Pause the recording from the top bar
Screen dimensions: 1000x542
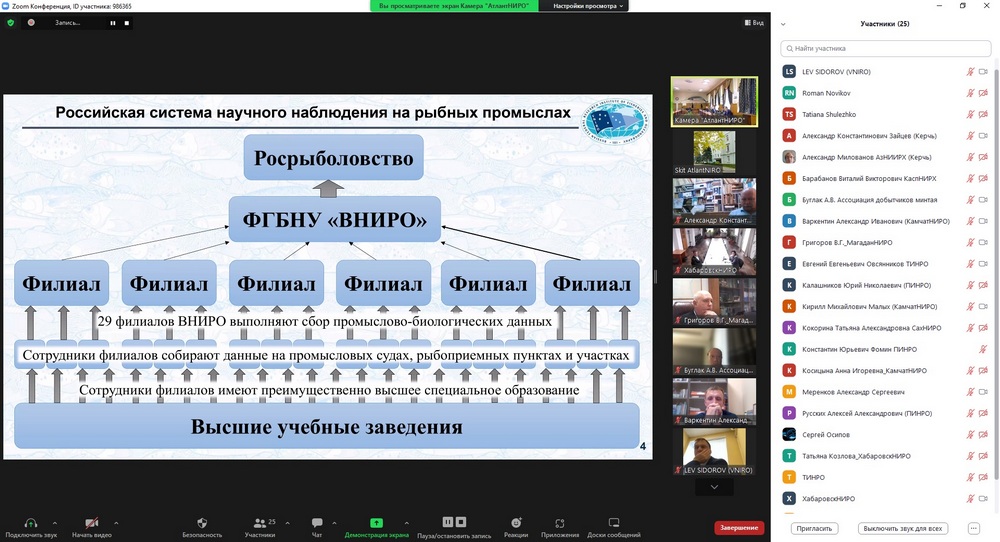click(x=113, y=23)
